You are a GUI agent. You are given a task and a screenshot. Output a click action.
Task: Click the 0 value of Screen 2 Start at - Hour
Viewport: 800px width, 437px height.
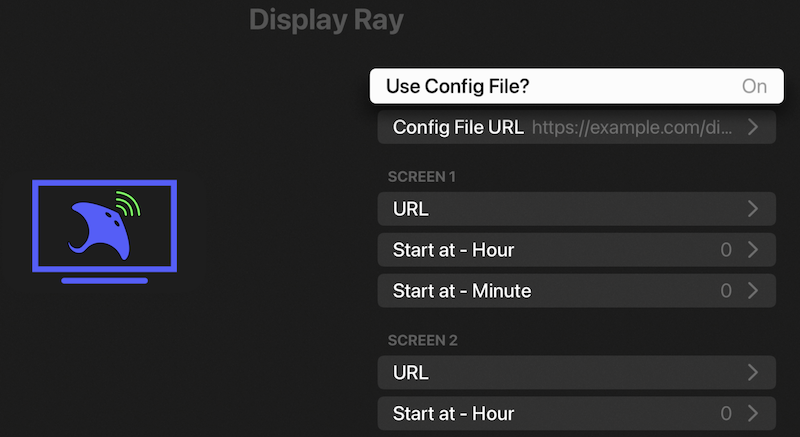[726, 414]
